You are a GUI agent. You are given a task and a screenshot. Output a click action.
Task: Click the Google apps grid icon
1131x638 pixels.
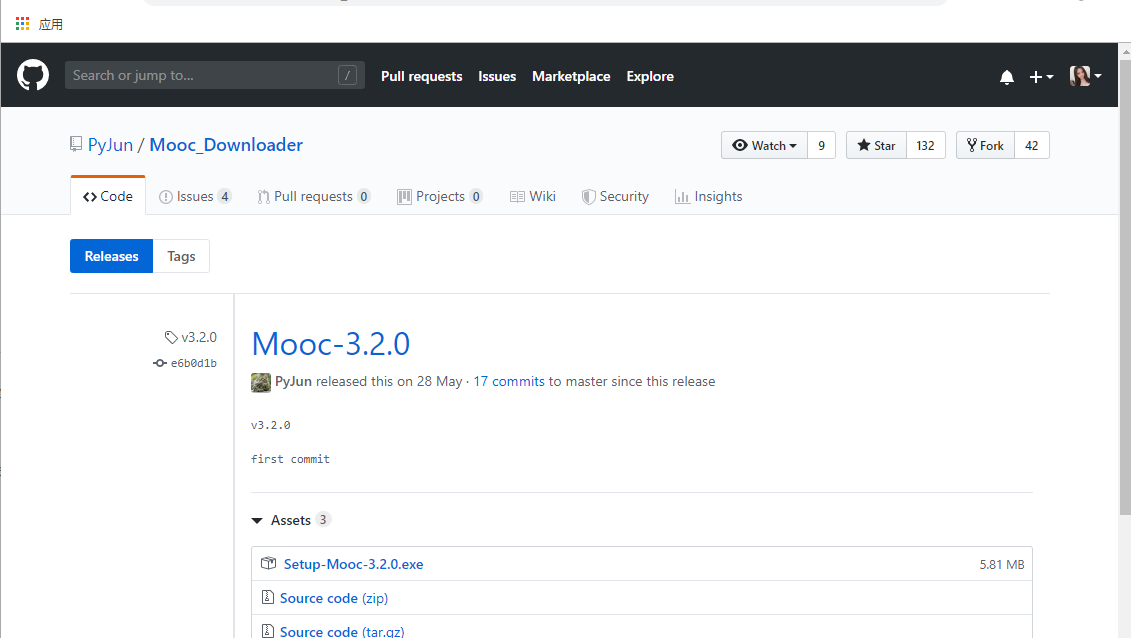point(22,24)
